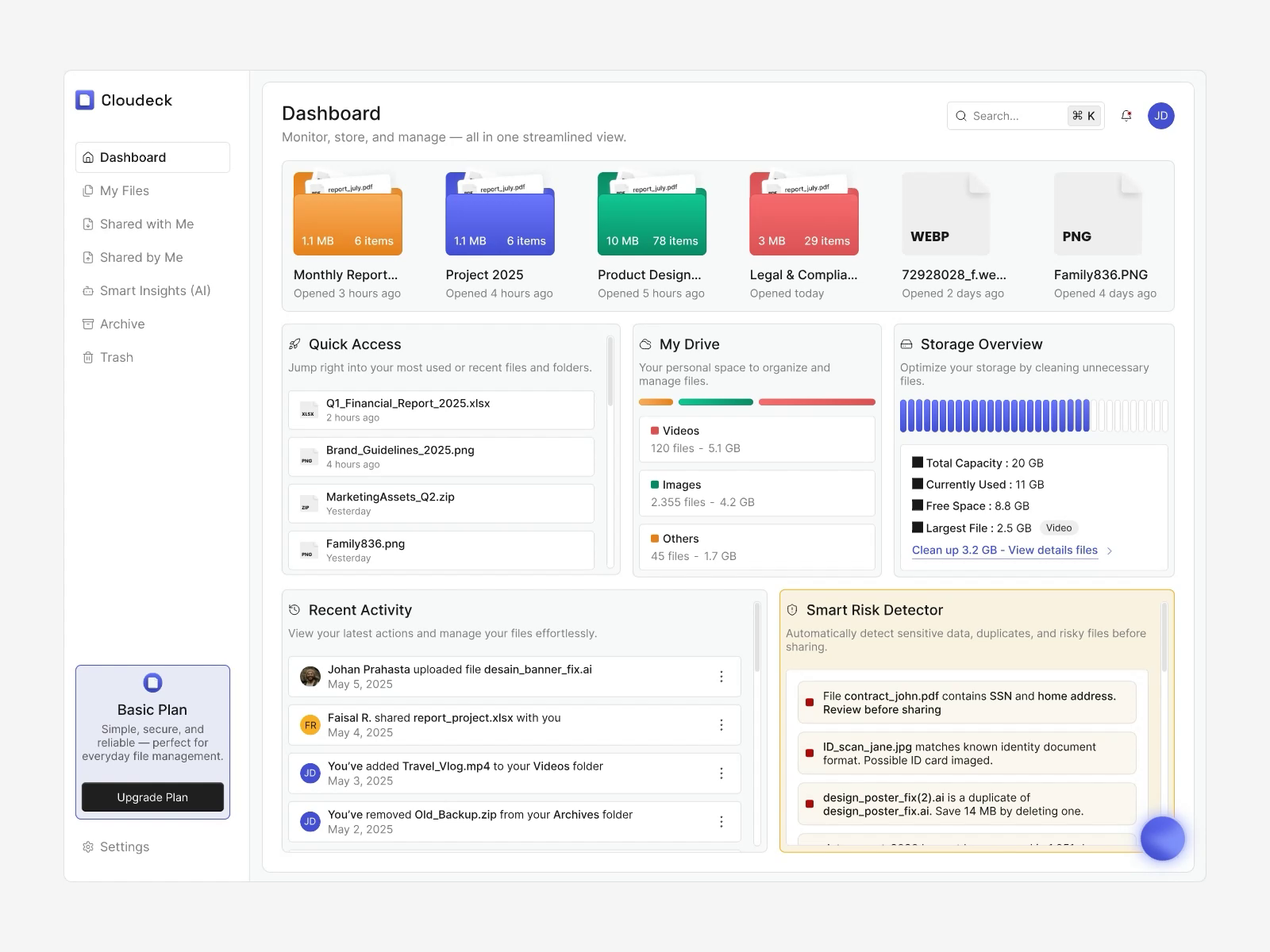The width and height of the screenshot is (1270, 952).
Task: Select Archive in the sidebar
Action: [x=122, y=324]
